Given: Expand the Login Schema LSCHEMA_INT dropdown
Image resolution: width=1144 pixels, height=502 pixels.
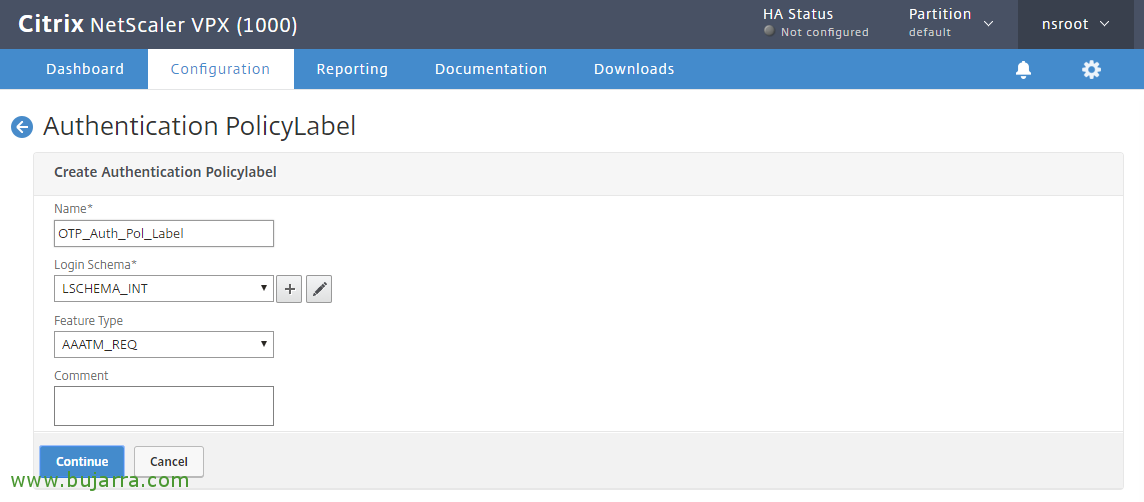Looking at the screenshot, I should click(164, 288).
